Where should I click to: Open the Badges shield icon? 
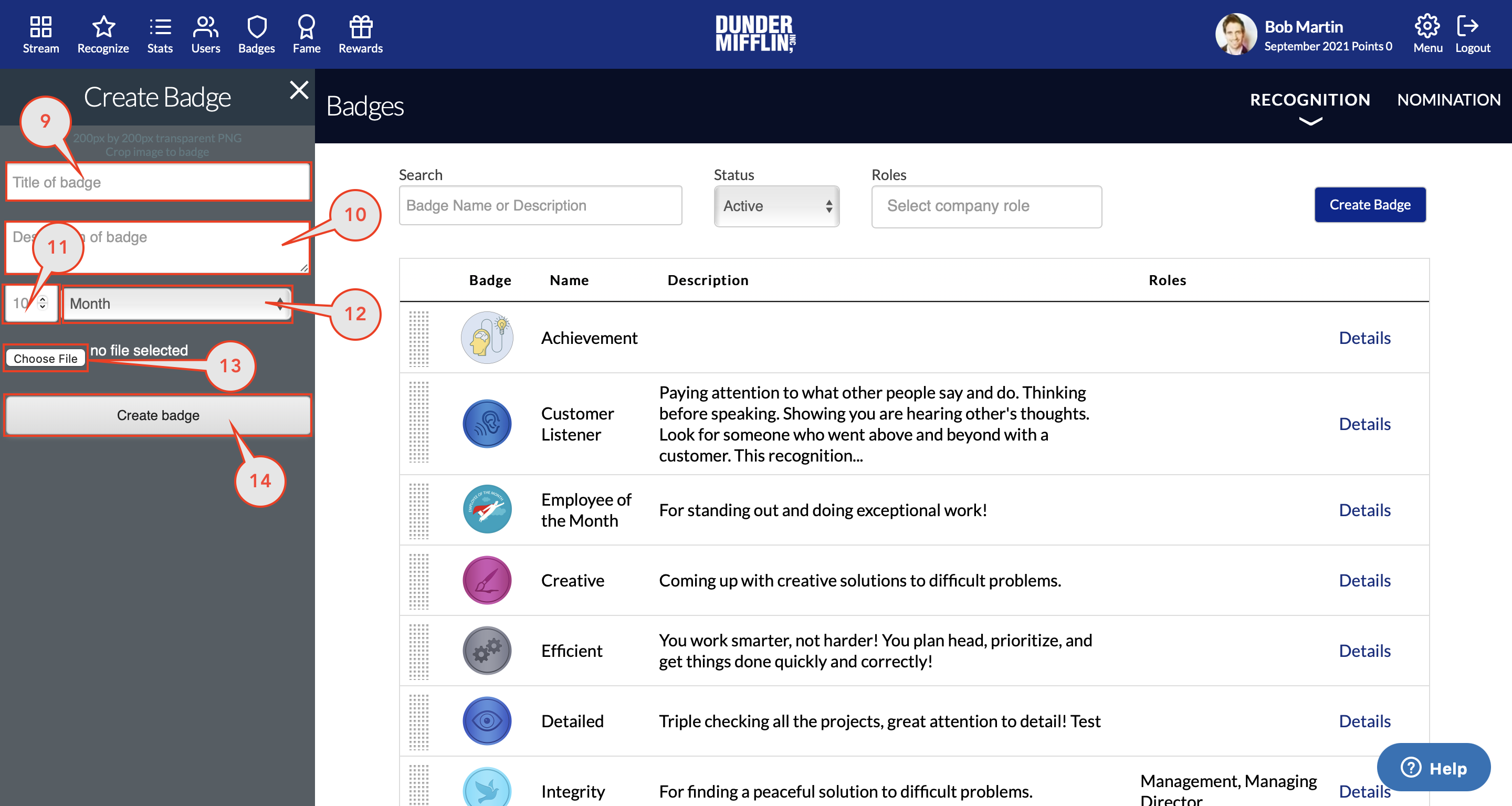[x=257, y=26]
